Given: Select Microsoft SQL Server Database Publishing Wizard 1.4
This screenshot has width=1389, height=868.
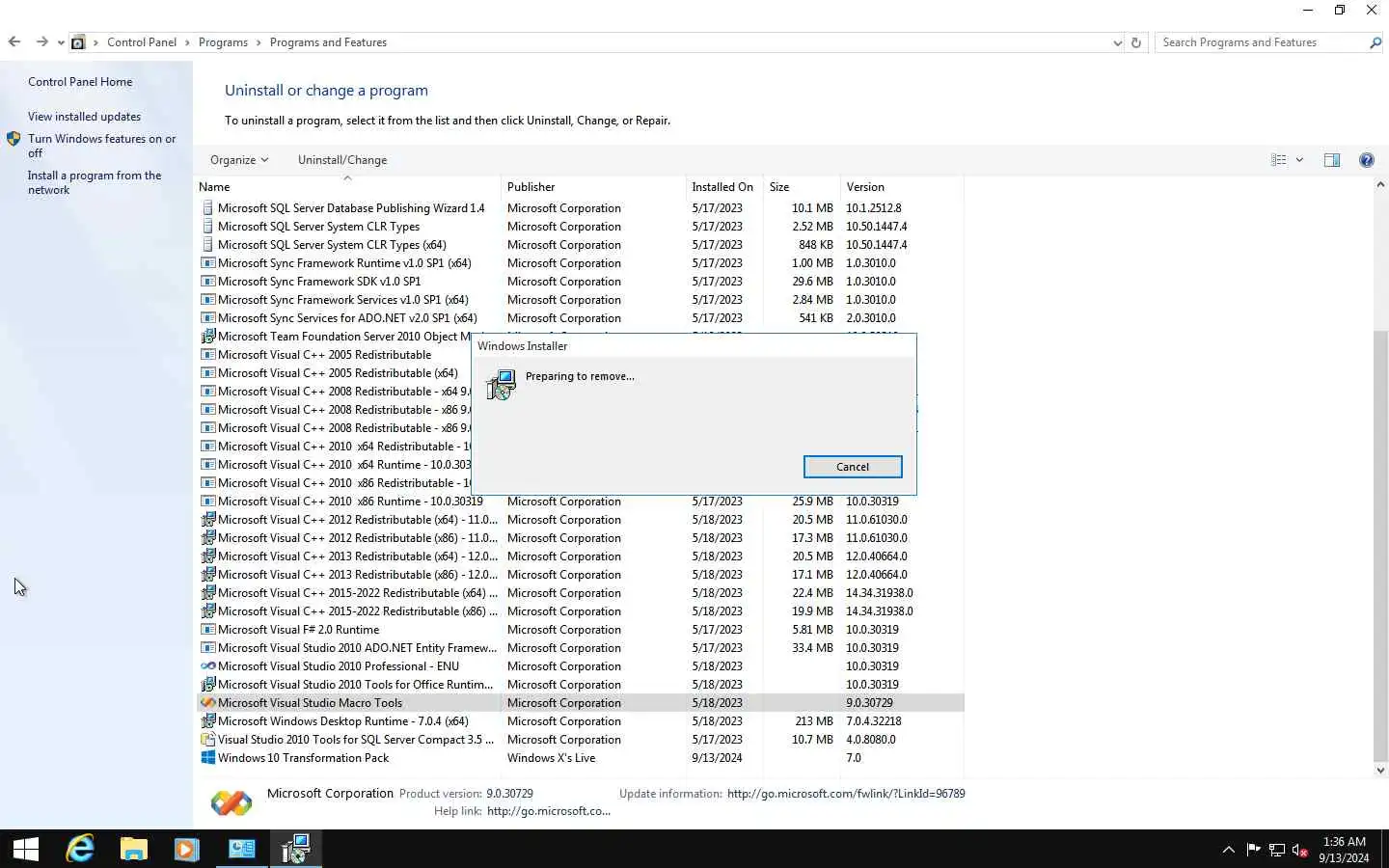Looking at the screenshot, I should [581, 208].
